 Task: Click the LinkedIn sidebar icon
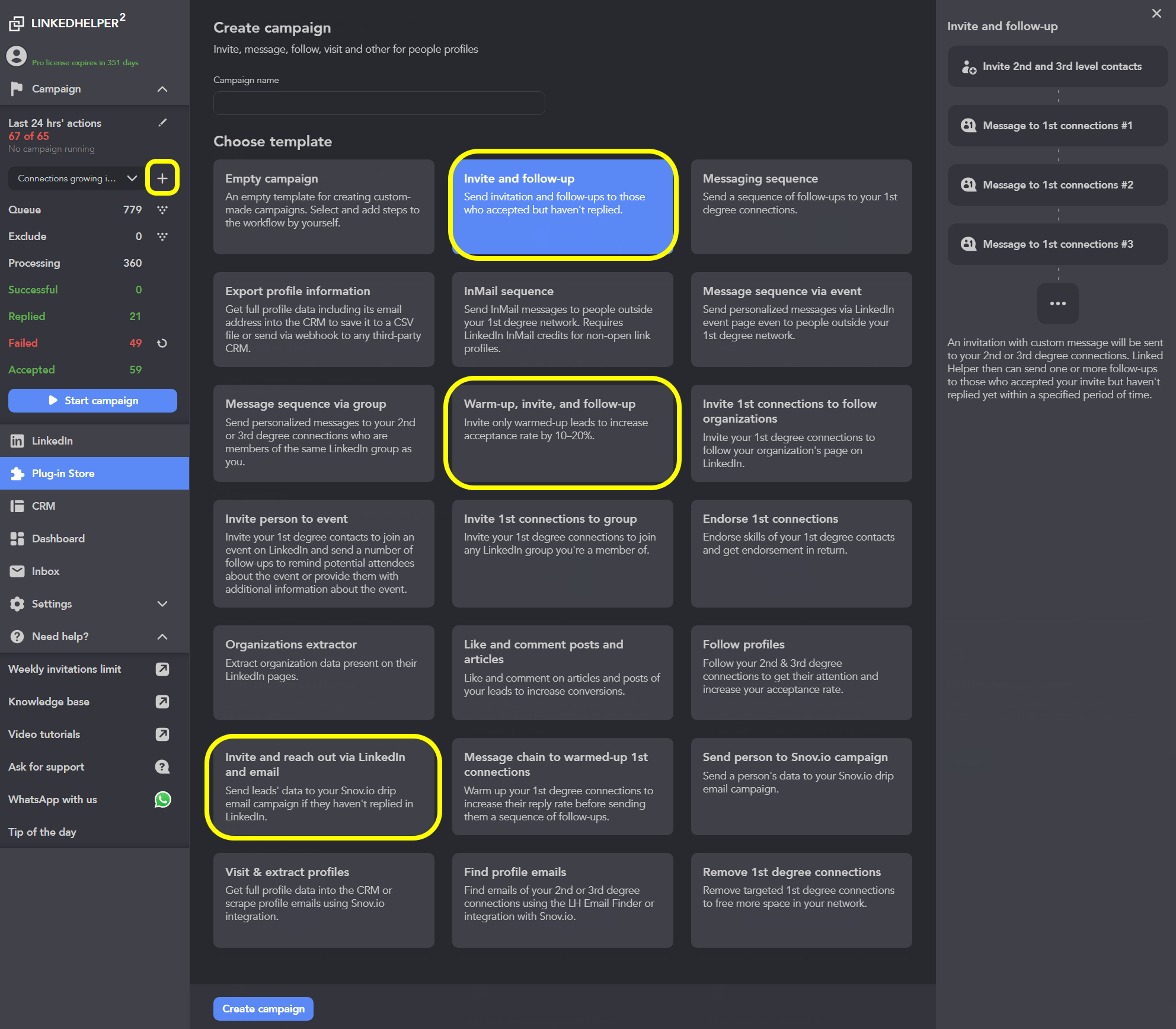coord(17,441)
